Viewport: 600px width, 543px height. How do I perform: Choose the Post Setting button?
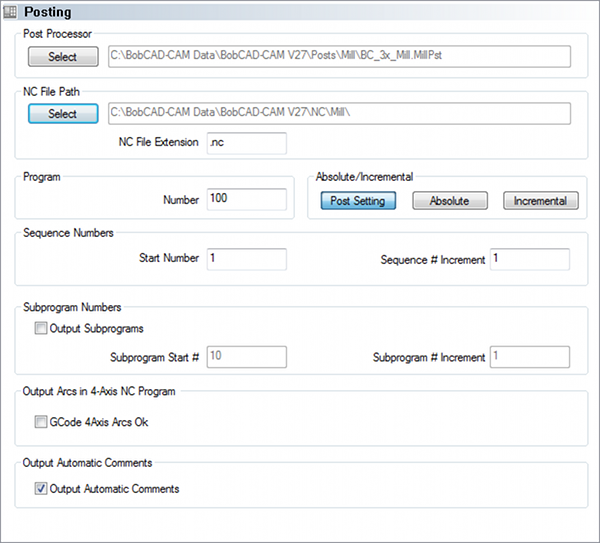point(358,201)
